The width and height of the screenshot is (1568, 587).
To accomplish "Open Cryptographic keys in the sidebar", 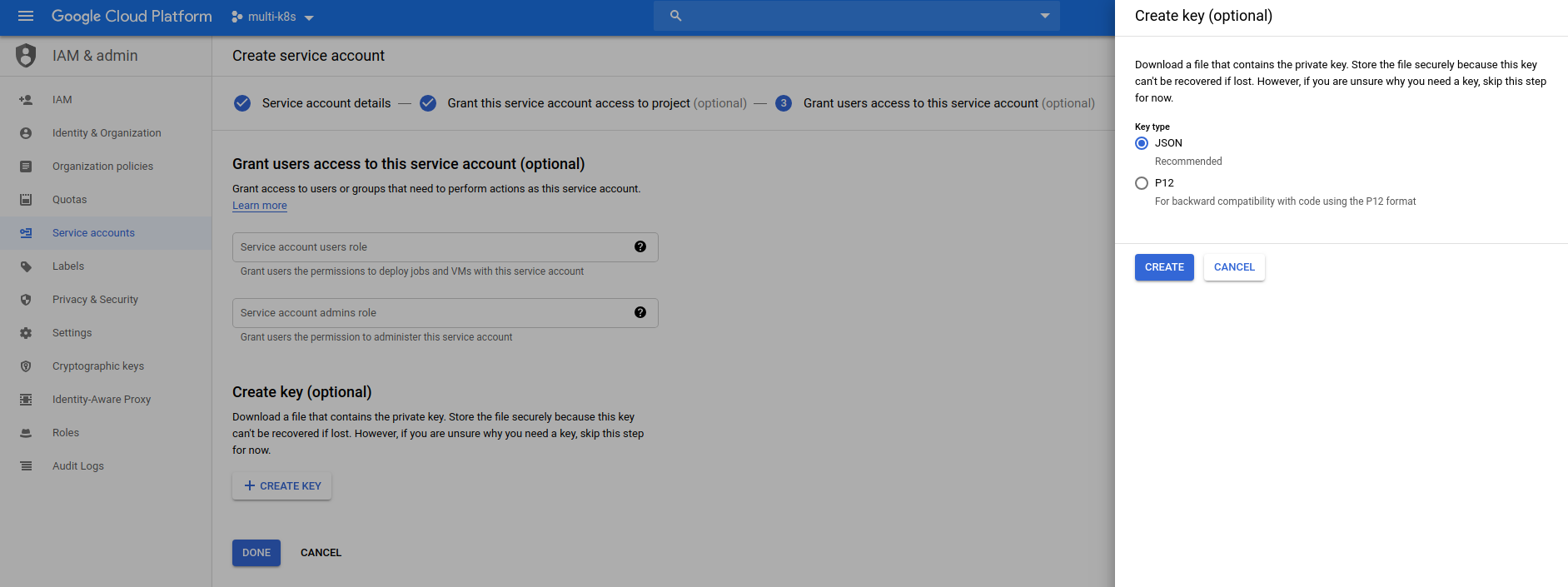I will pos(106,366).
